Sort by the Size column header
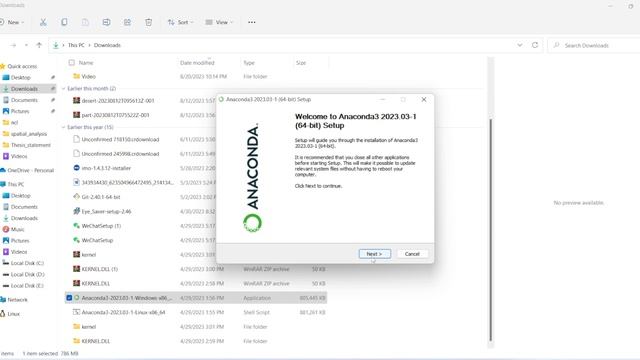 301,63
